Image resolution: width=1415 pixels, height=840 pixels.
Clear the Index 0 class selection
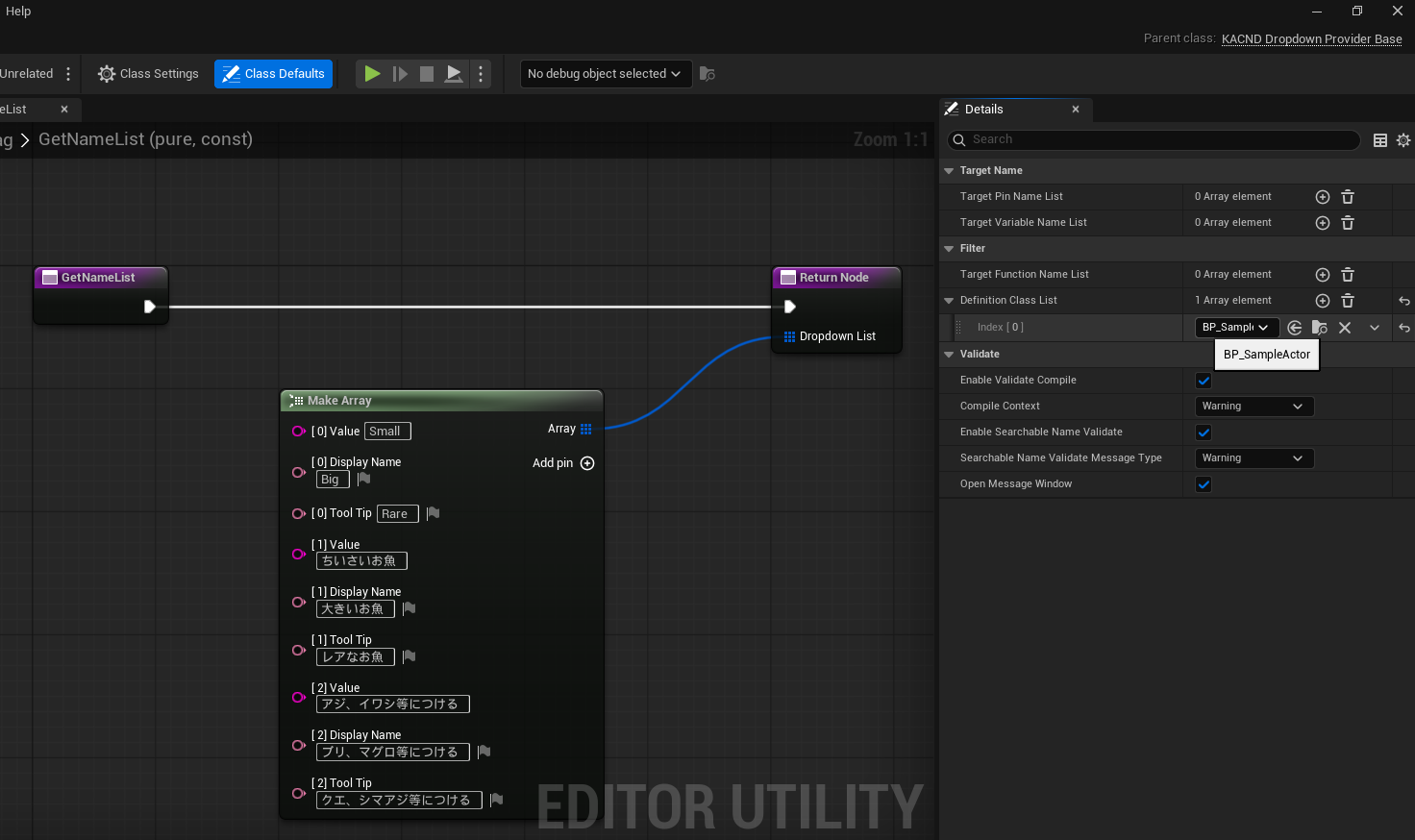point(1345,328)
